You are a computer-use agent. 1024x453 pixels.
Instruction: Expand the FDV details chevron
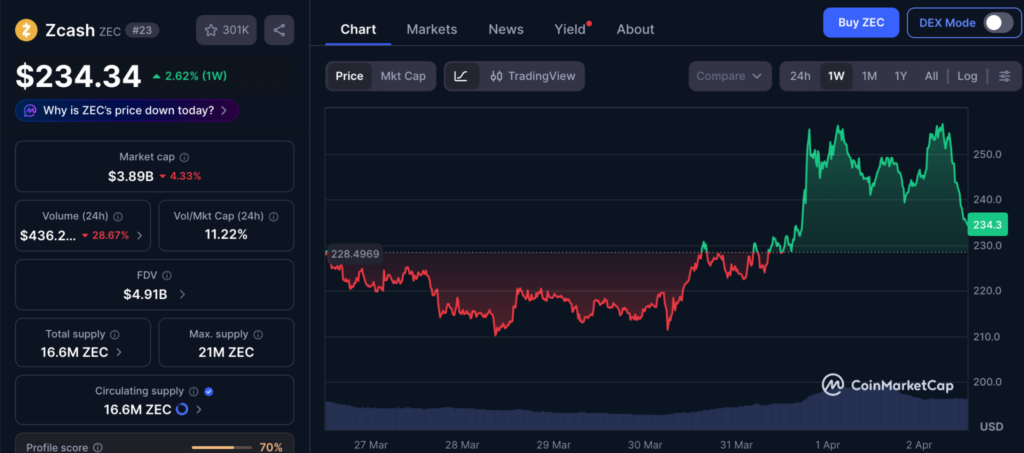click(182, 294)
